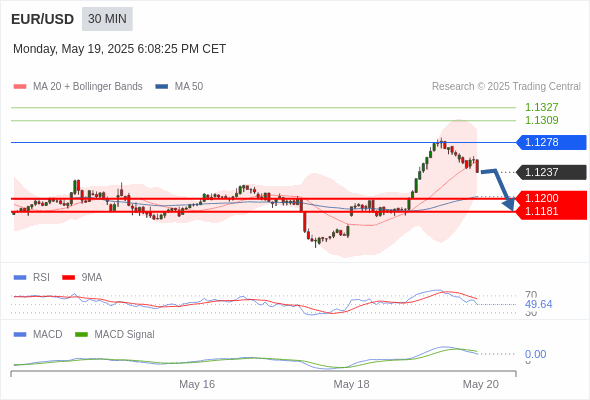Click the black 1.1237 current price tag
This screenshot has height=400, width=590.
click(x=551, y=172)
